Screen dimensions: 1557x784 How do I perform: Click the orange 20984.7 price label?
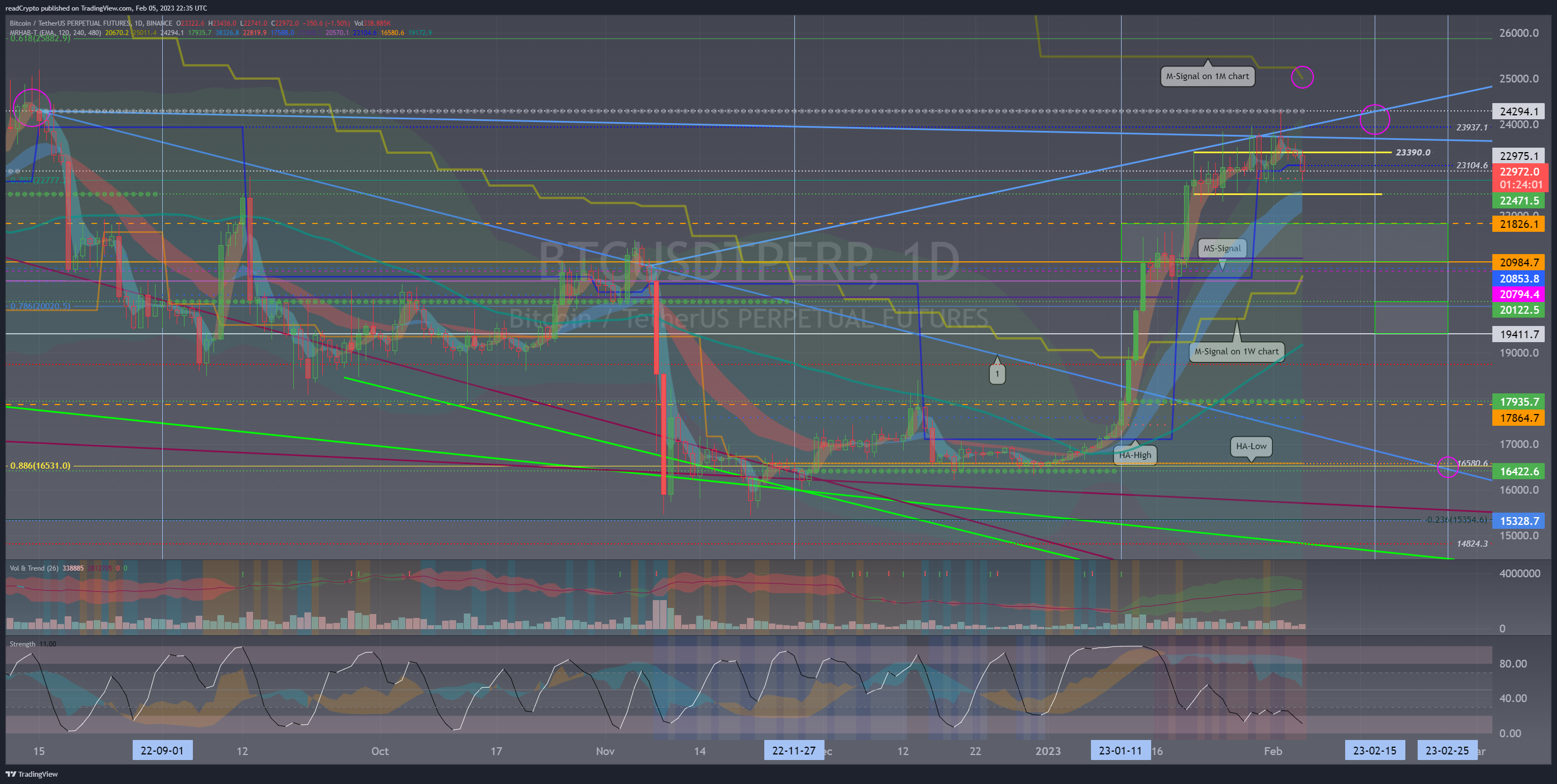pyautogui.click(x=1519, y=262)
